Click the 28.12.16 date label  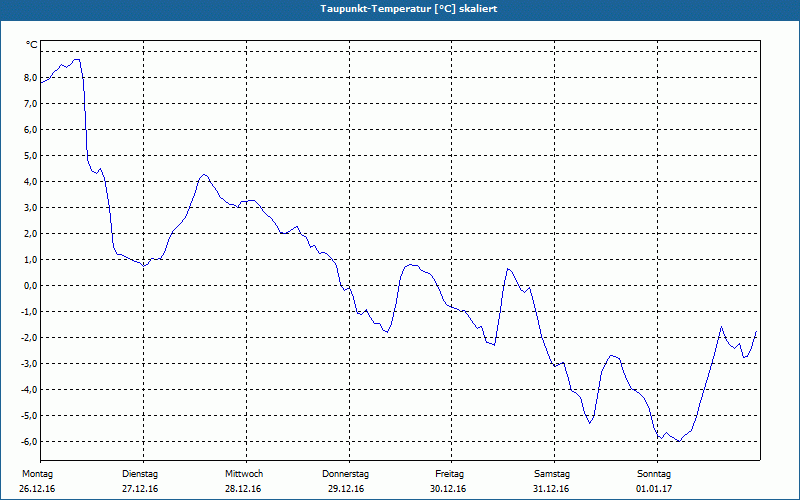[243, 489]
